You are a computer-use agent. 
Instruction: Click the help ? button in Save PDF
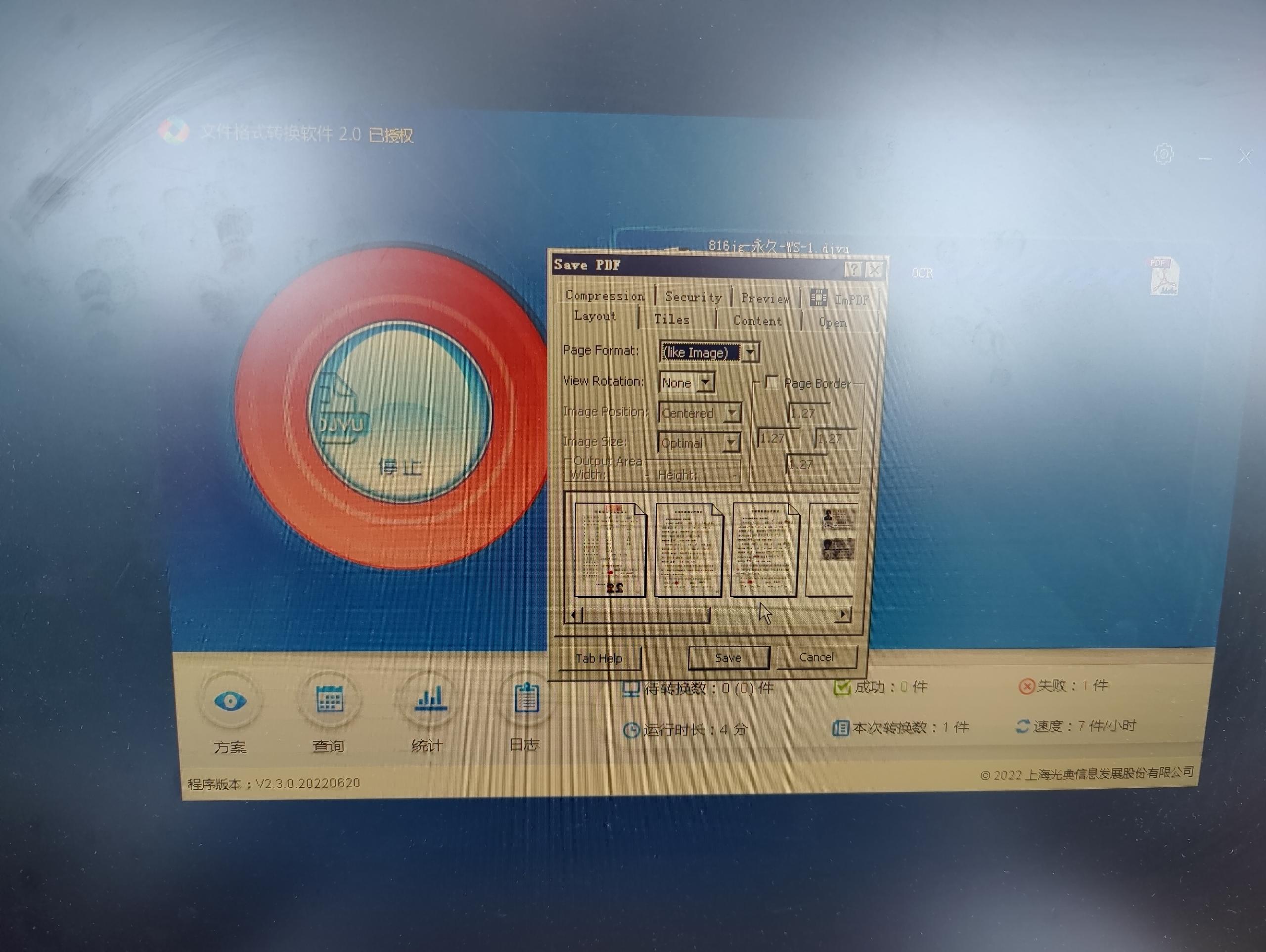pos(854,269)
